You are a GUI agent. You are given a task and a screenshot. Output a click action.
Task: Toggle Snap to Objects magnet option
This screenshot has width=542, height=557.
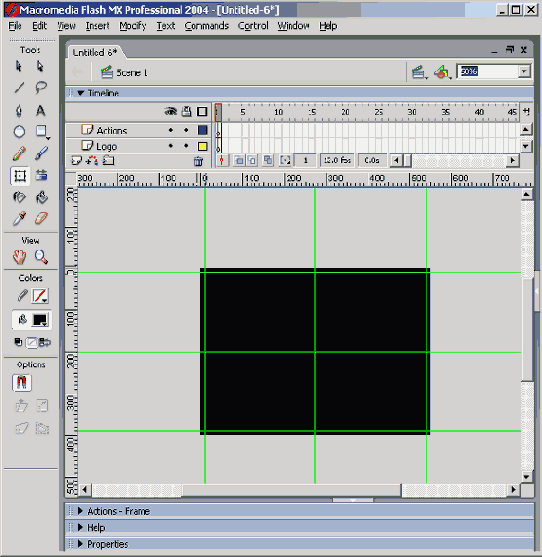point(22,383)
